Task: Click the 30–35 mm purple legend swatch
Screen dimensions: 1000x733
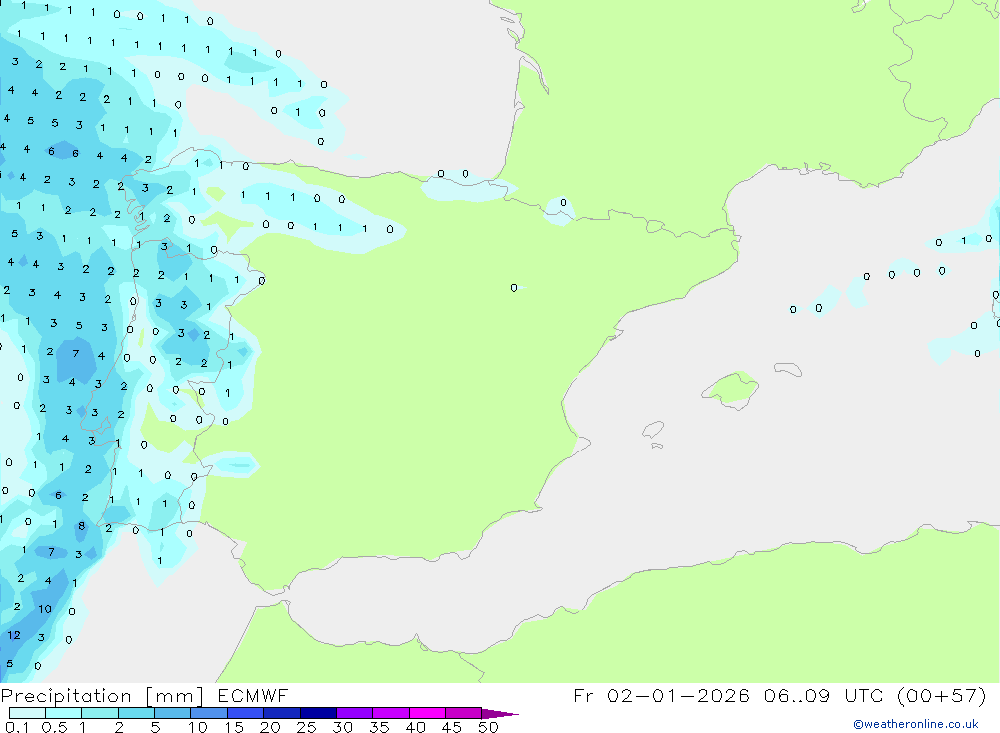Action: pyautogui.click(x=354, y=713)
